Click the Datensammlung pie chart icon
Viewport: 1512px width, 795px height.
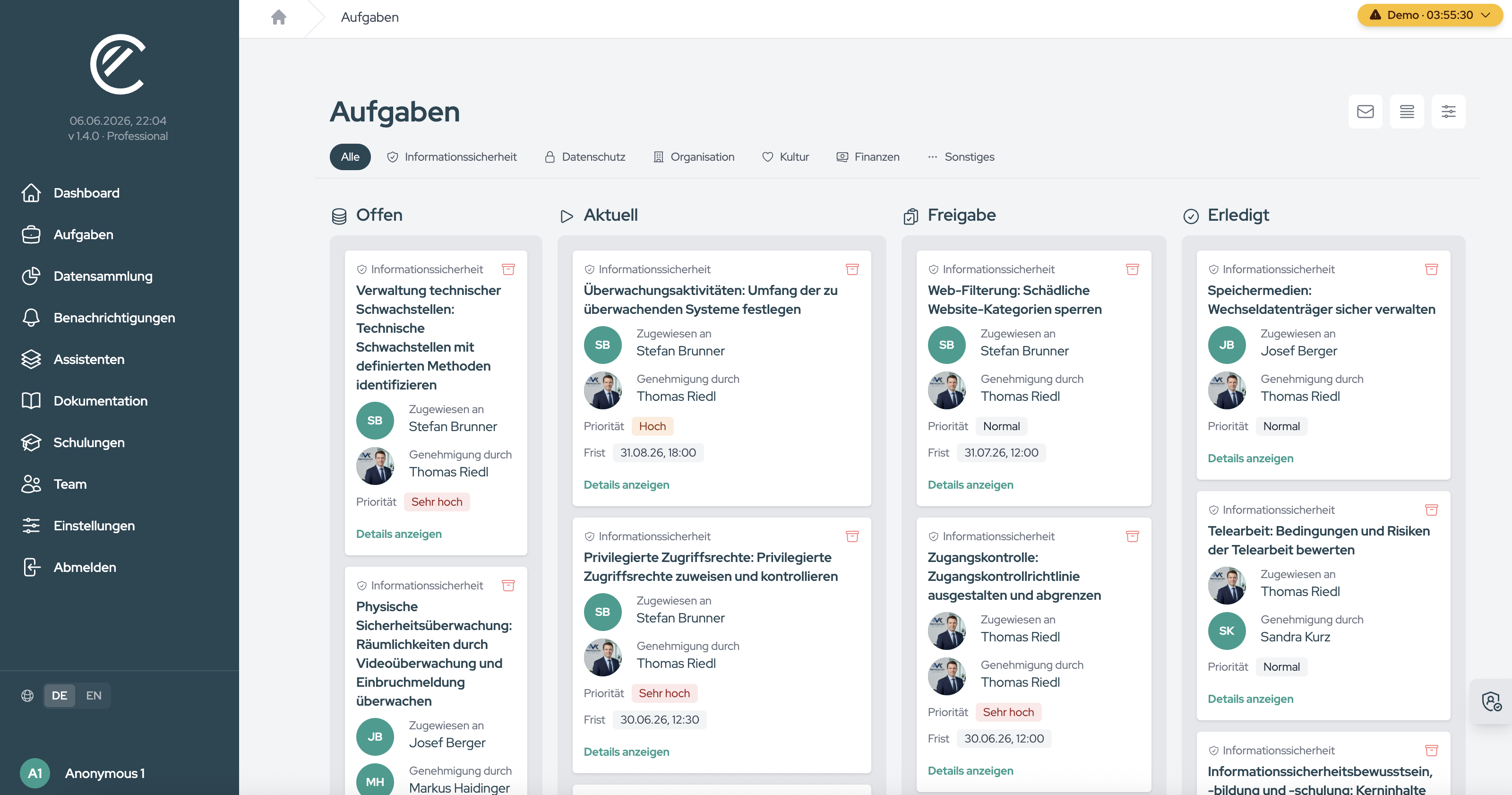pos(31,276)
